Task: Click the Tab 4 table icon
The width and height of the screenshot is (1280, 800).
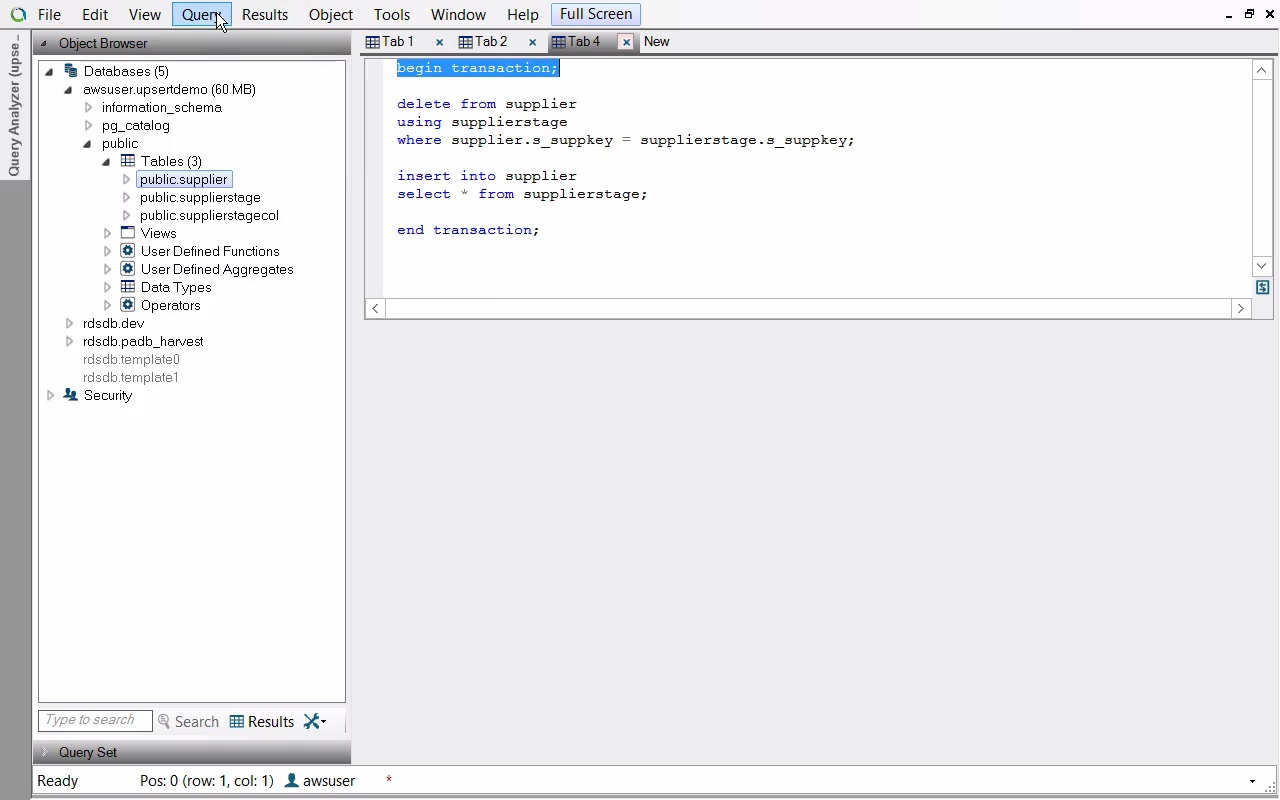Action: click(x=559, y=42)
